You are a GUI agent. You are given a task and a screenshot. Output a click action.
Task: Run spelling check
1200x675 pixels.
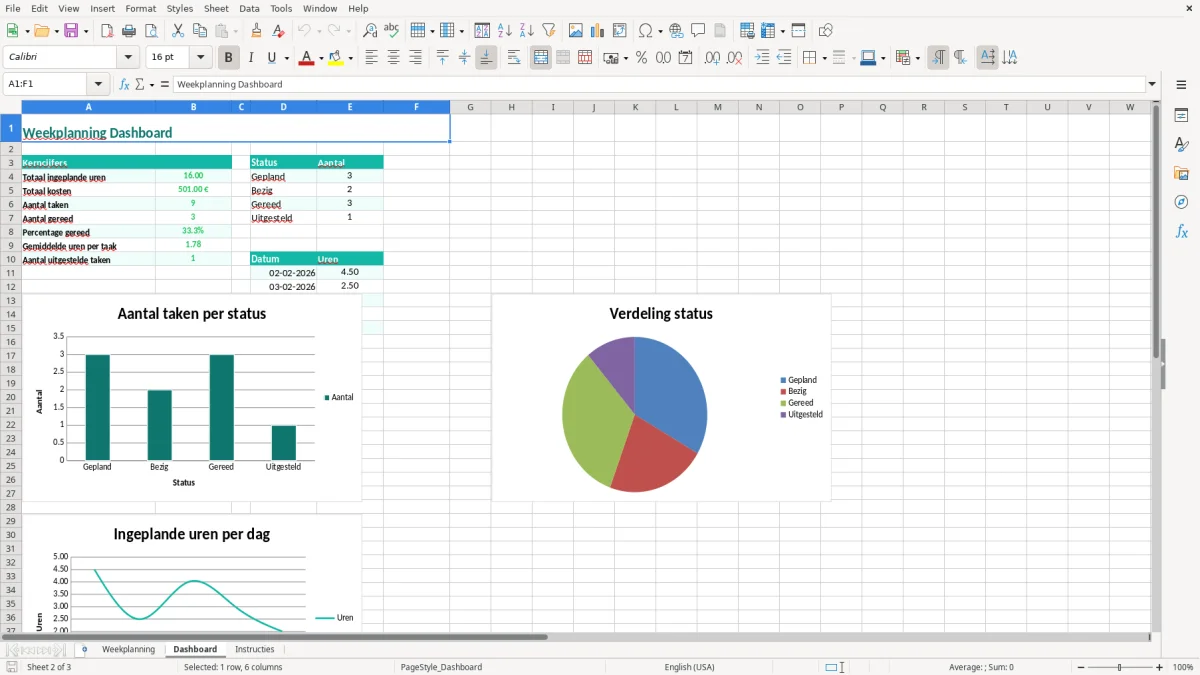point(392,31)
